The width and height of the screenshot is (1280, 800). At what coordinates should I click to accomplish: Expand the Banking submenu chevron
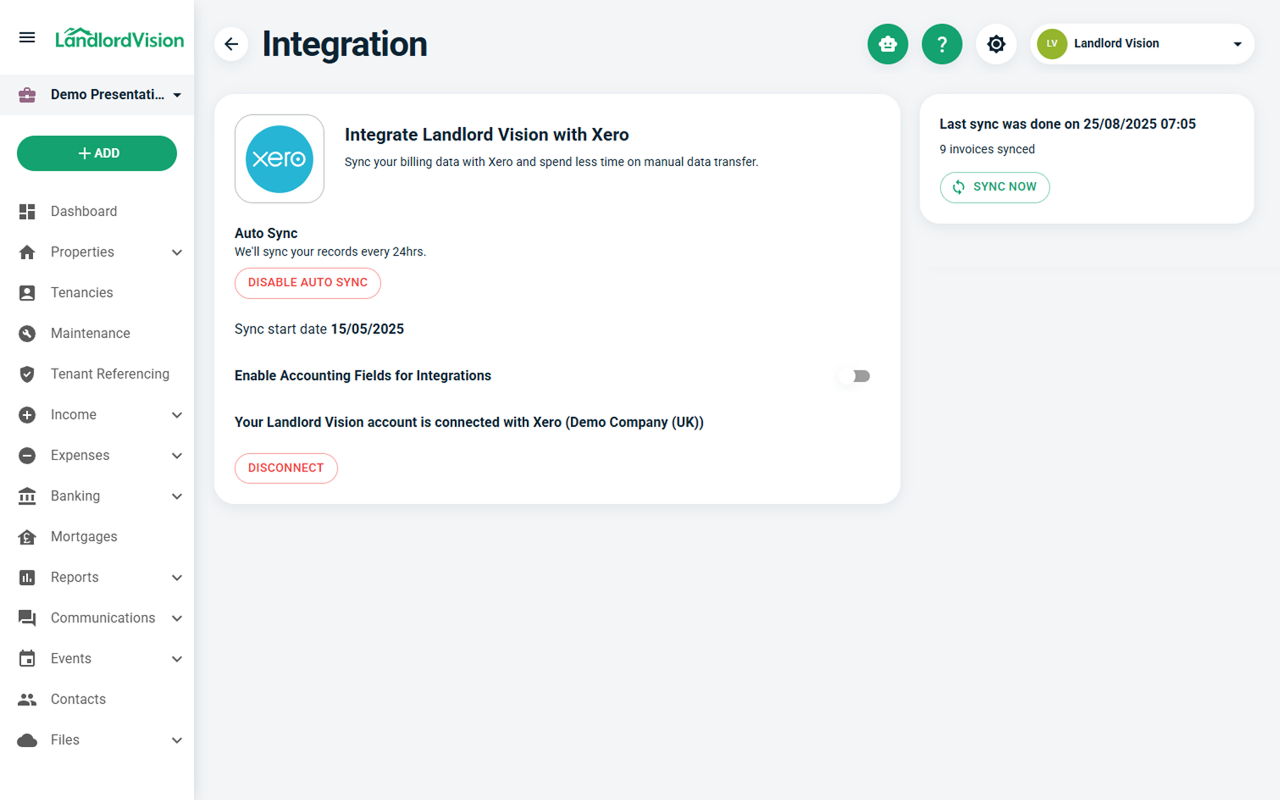tap(177, 496)
